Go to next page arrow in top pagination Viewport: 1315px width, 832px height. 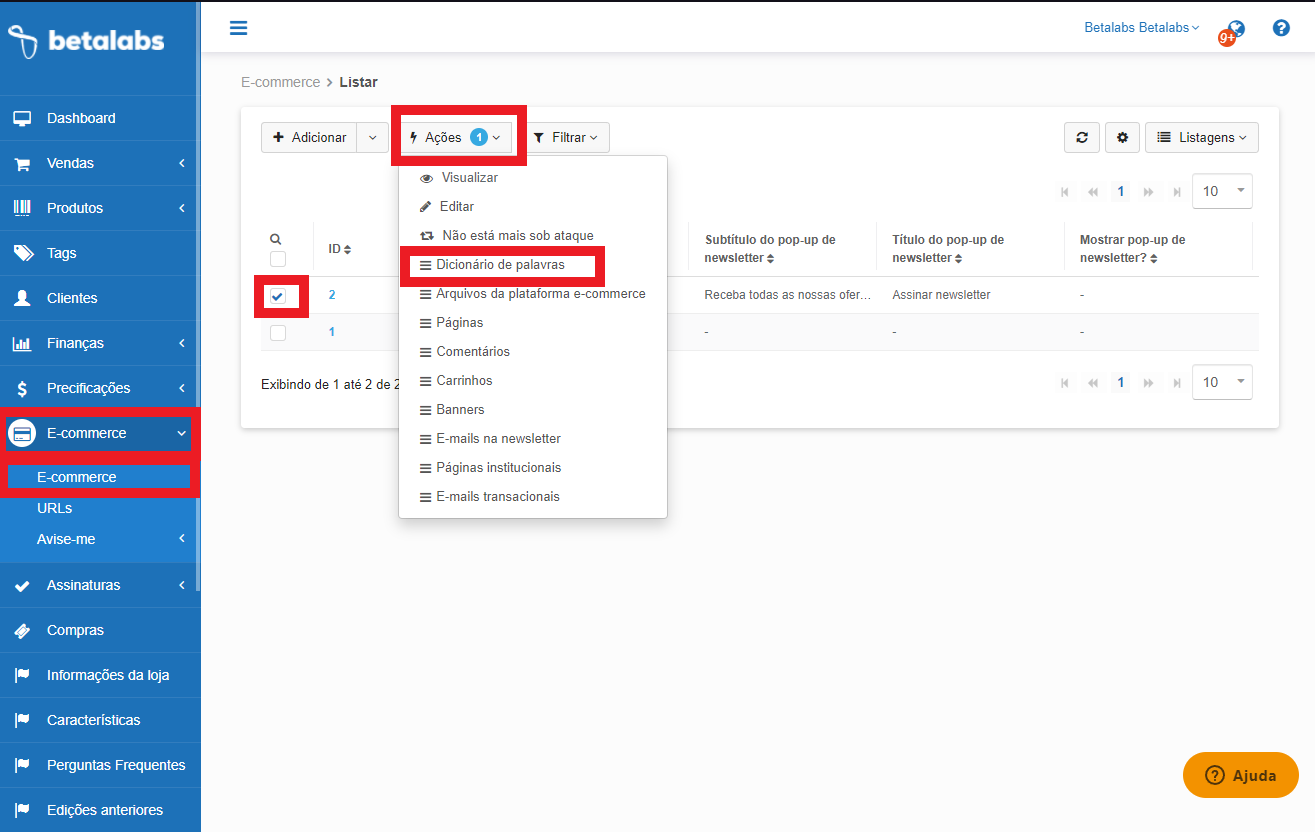coord(1148,192)
